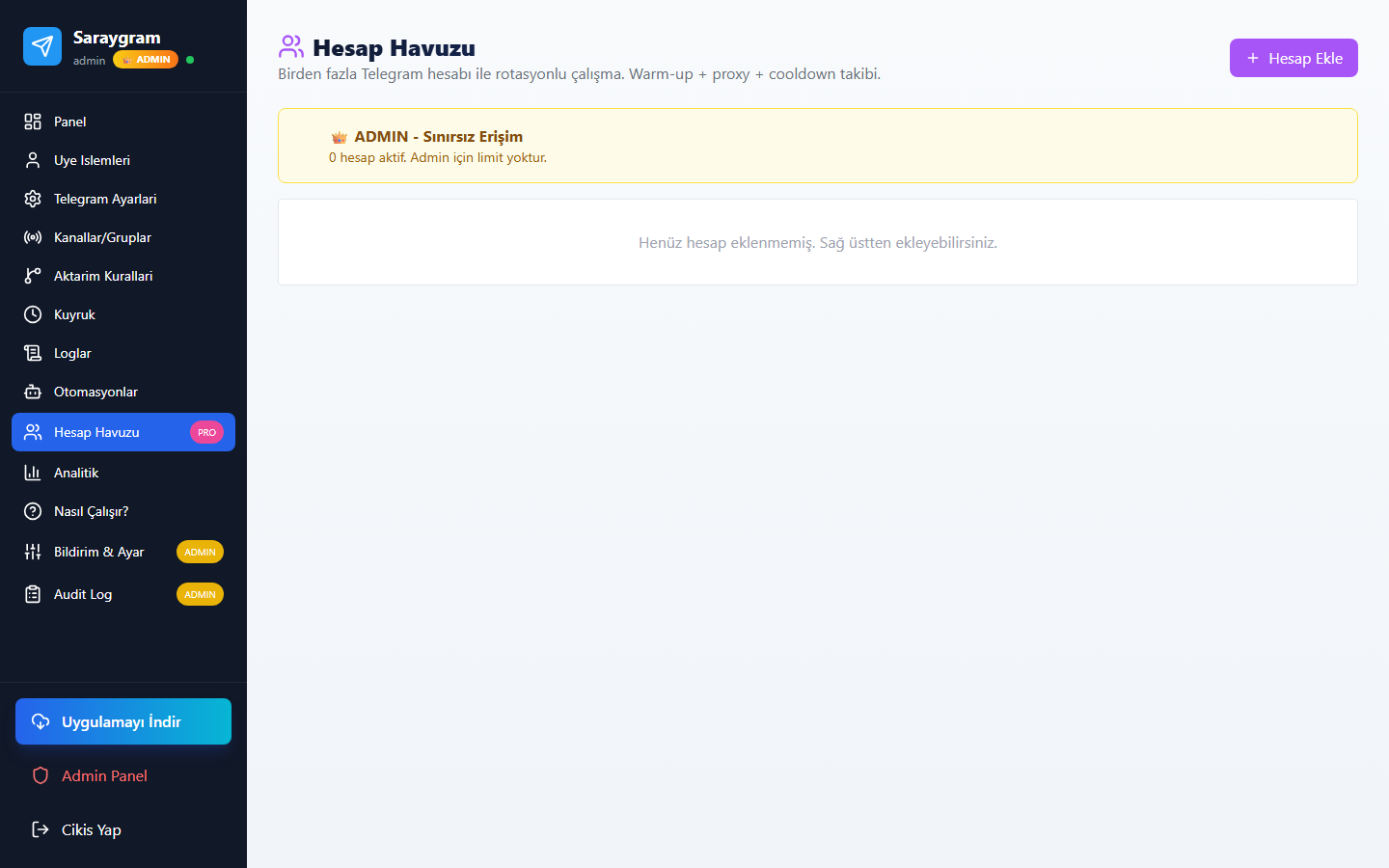Click the Hesap Ekle button
The image size is (1389, 868).
click(x=1294, y=58)
